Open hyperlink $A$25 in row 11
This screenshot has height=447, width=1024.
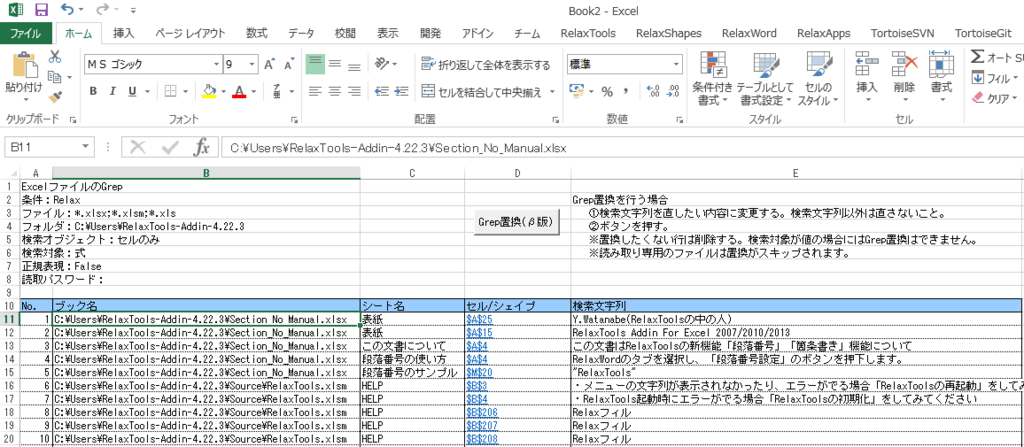click(480, 320)
